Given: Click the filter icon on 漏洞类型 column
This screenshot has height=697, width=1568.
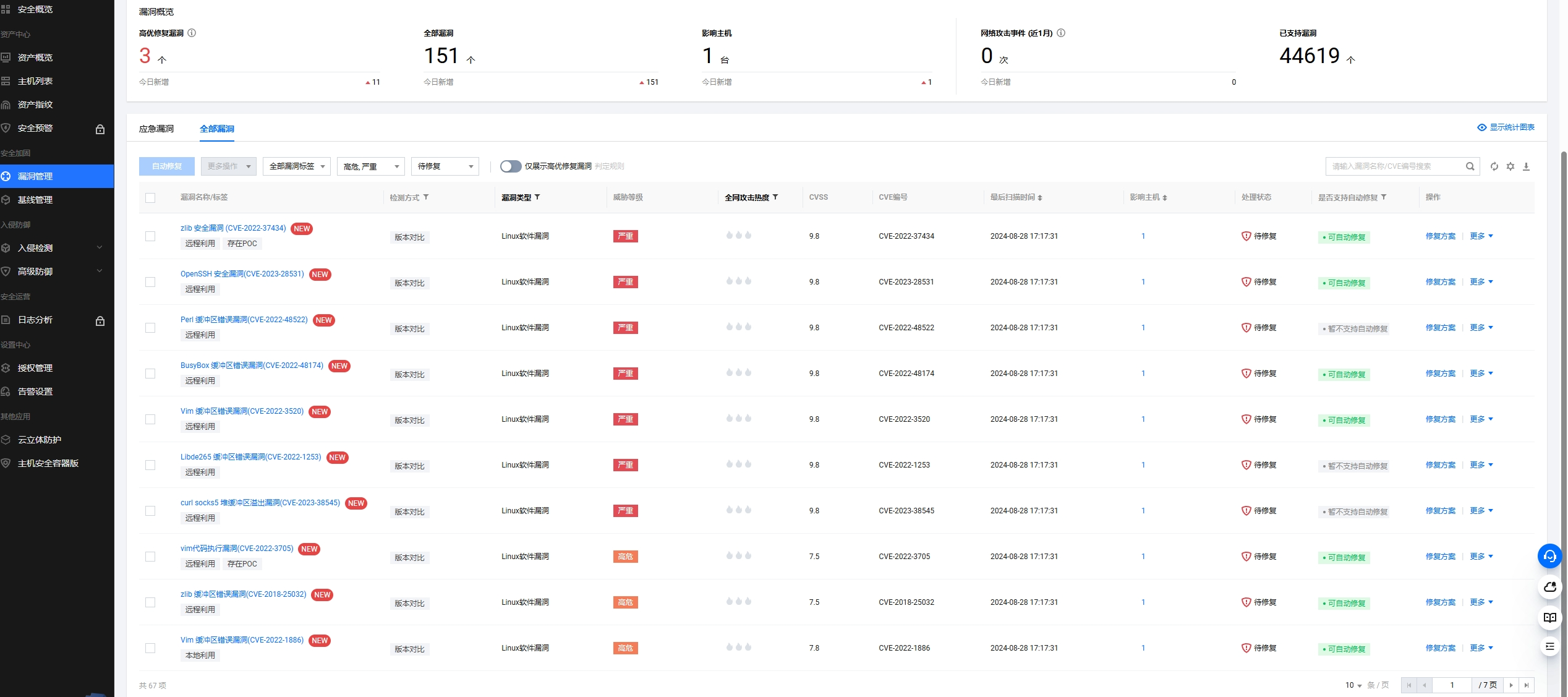Looking at the screenshot, I should (x=537, y=197).
